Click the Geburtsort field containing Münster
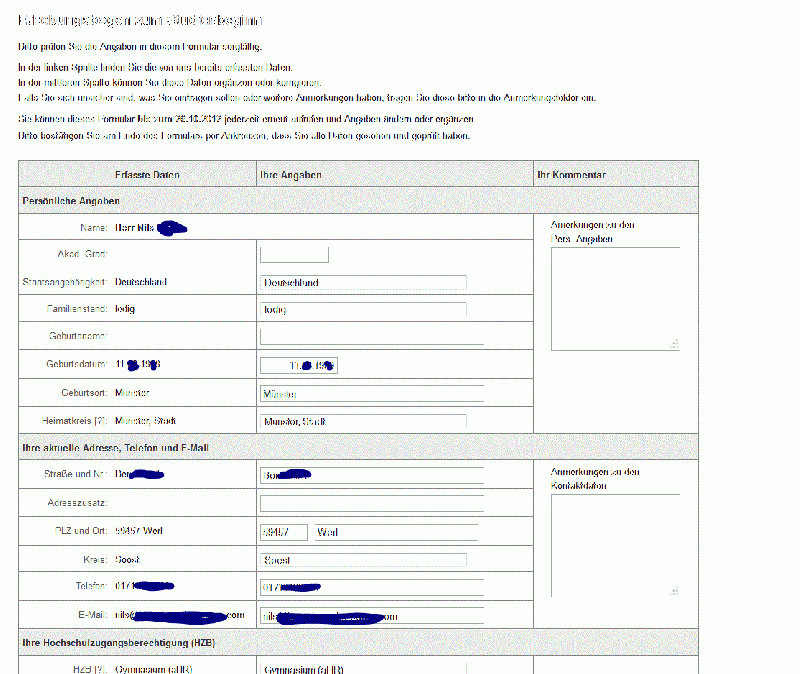The height and width of the screenshot is (674, 800). click(371, 393)
